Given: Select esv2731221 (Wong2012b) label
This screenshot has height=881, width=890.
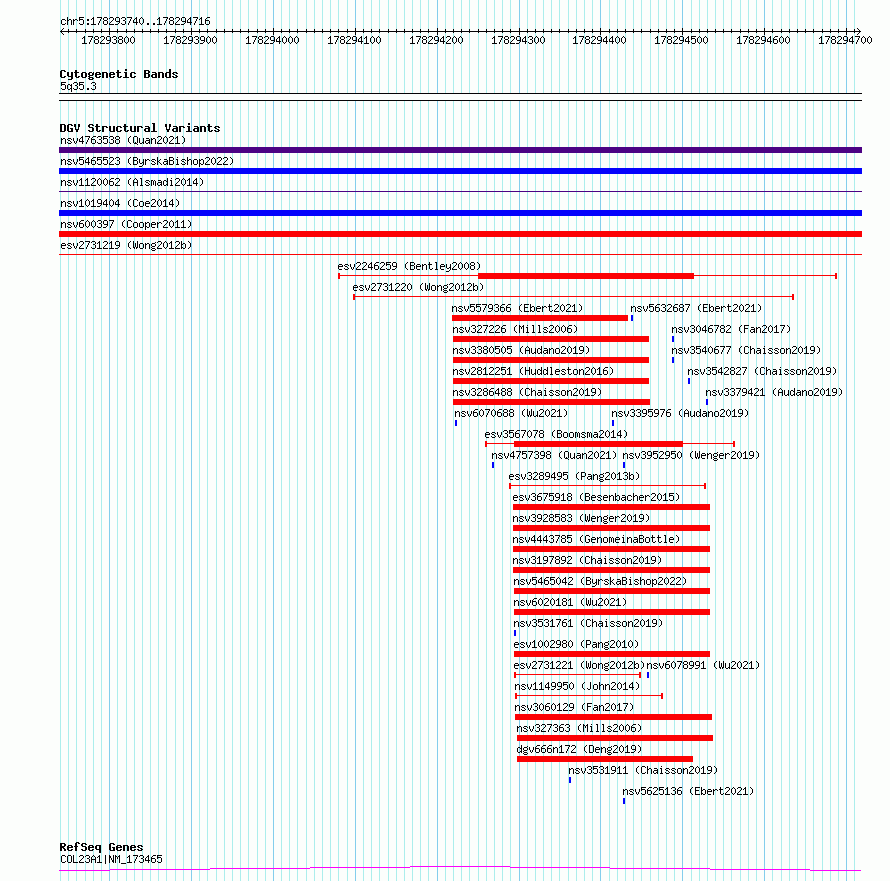Looking at the screenshot, I should pos(579,665).
